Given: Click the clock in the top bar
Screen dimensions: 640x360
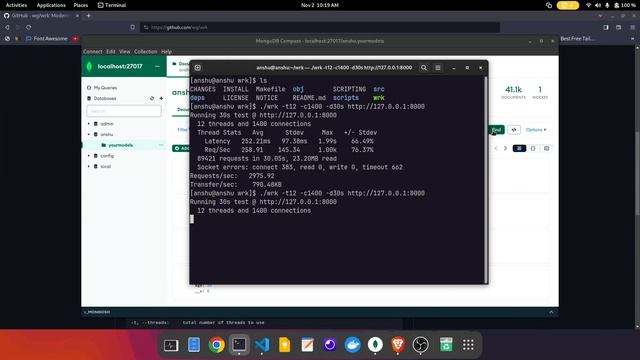Looking at the screenshot, I should coord(320,5).
